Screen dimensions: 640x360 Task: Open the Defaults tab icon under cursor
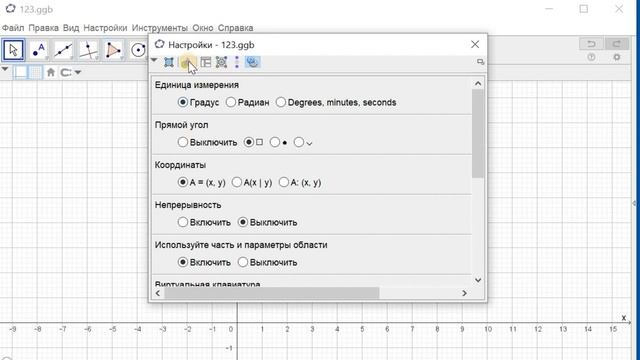coord(187,62)
